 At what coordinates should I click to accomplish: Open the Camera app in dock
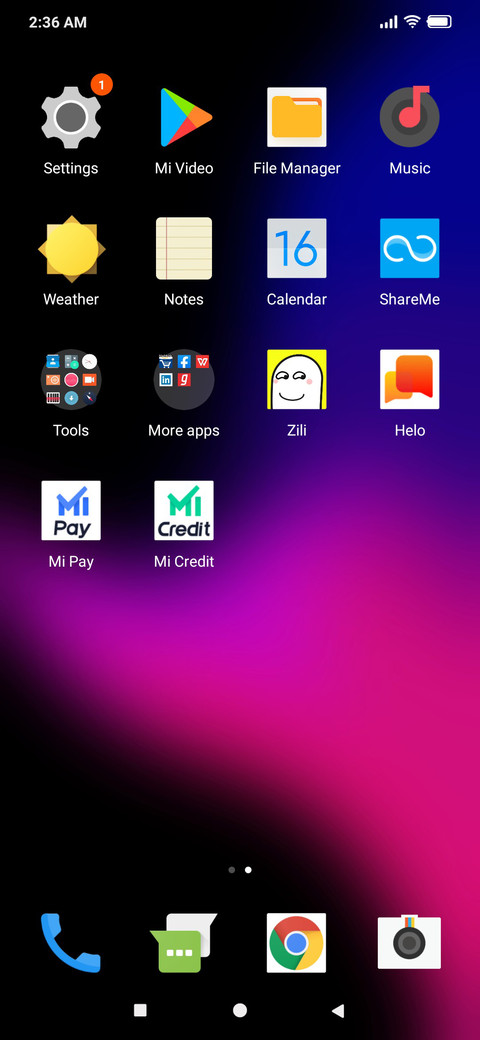(x=409, y=942)
